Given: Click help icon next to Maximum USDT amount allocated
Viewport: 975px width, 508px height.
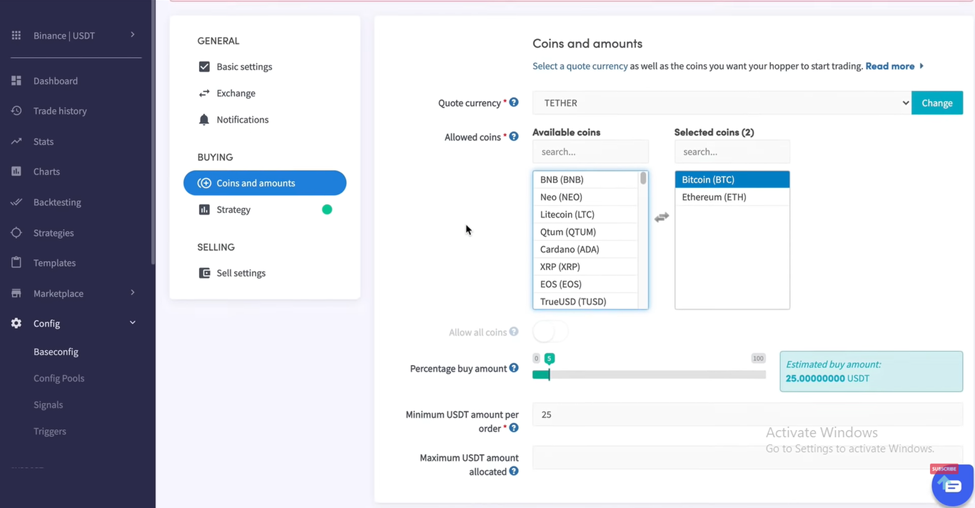Looking at the screenshot, I should (x=514, y=471).
